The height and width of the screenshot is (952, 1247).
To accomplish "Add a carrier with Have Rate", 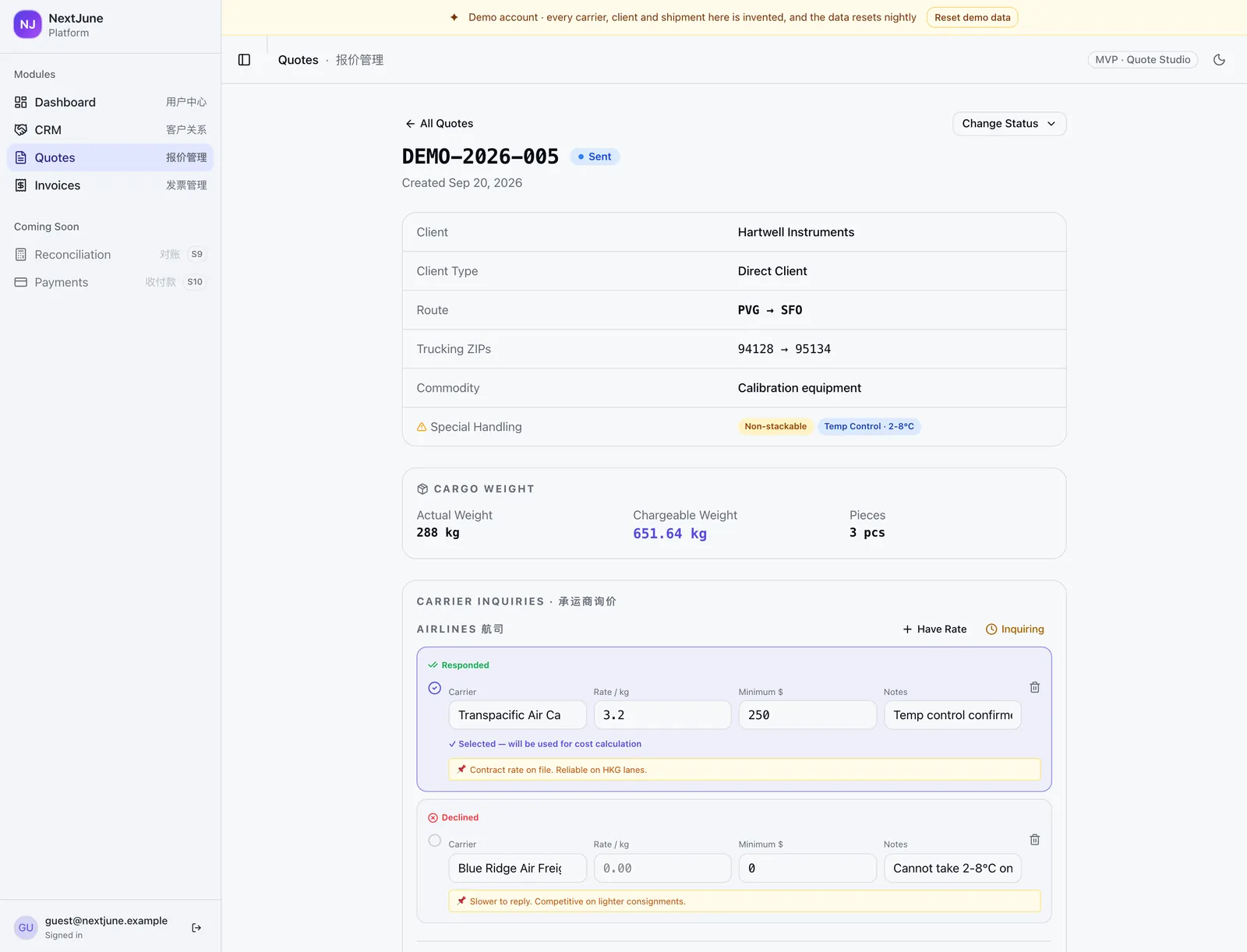I will coord(934,629).
